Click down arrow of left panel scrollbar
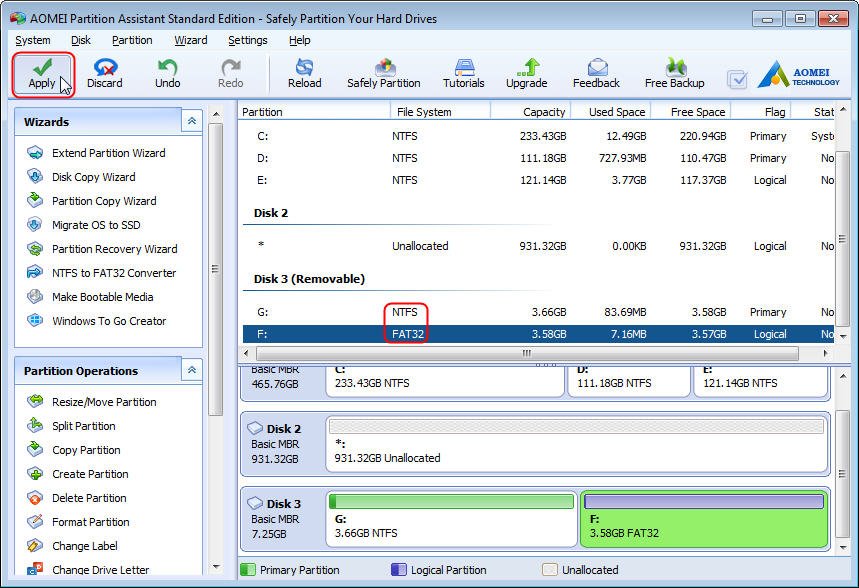859x588 pixels. 216,567
